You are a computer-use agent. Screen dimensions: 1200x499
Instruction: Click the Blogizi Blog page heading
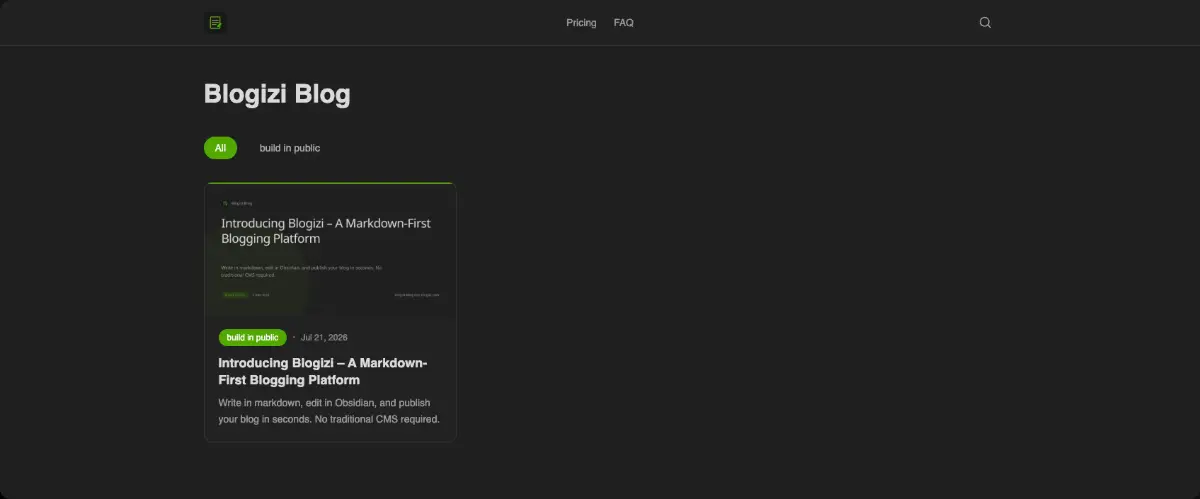coord(277,94)
